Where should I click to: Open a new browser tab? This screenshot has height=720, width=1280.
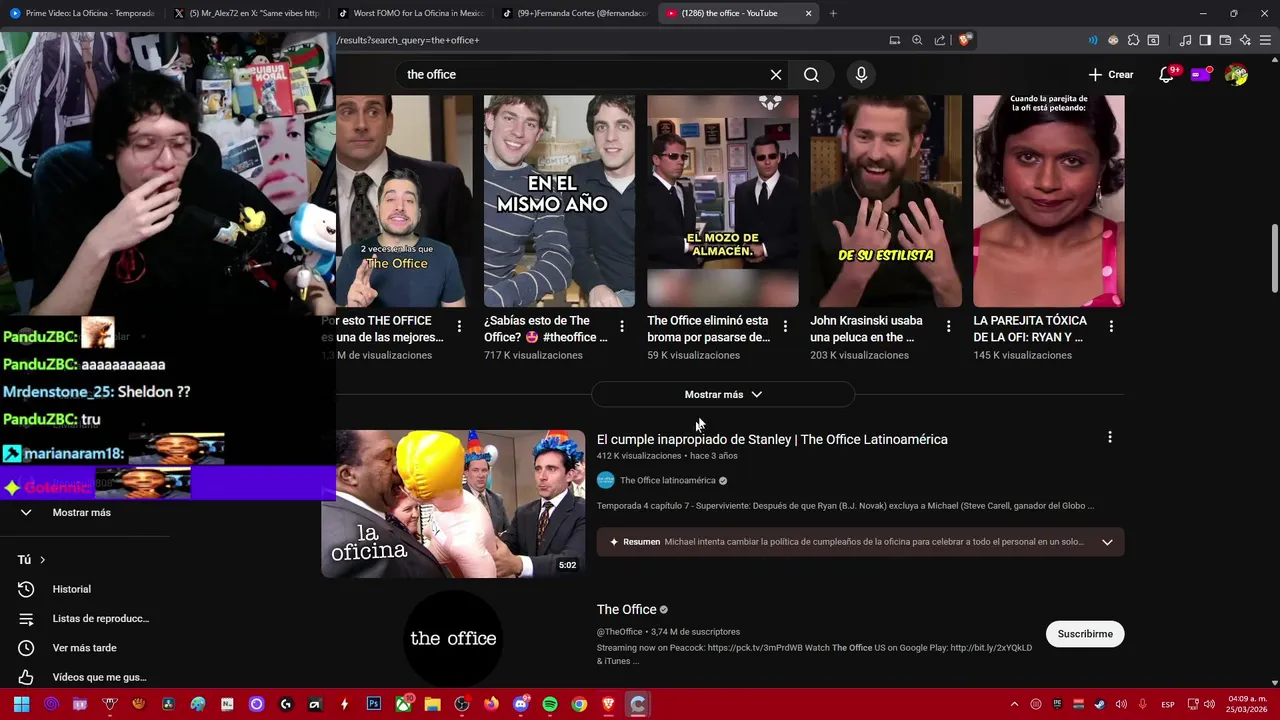point(833,13)
